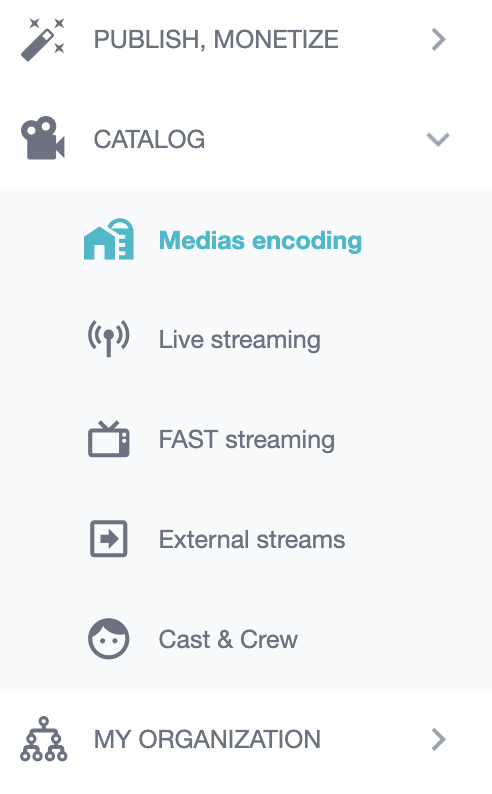The image size is (492, 794).
Task: Expand My Organization with right chevron
Action: click(x=438, y=739)
